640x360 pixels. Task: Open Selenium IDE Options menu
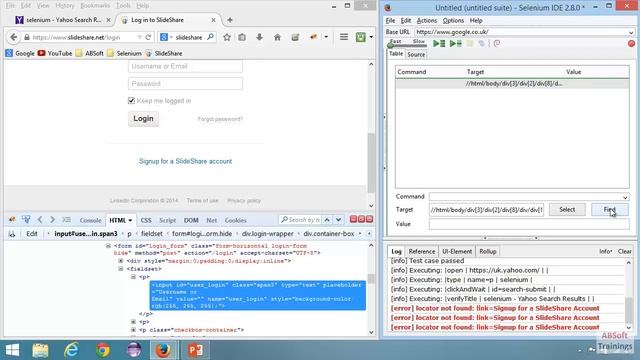coord(453,20)
